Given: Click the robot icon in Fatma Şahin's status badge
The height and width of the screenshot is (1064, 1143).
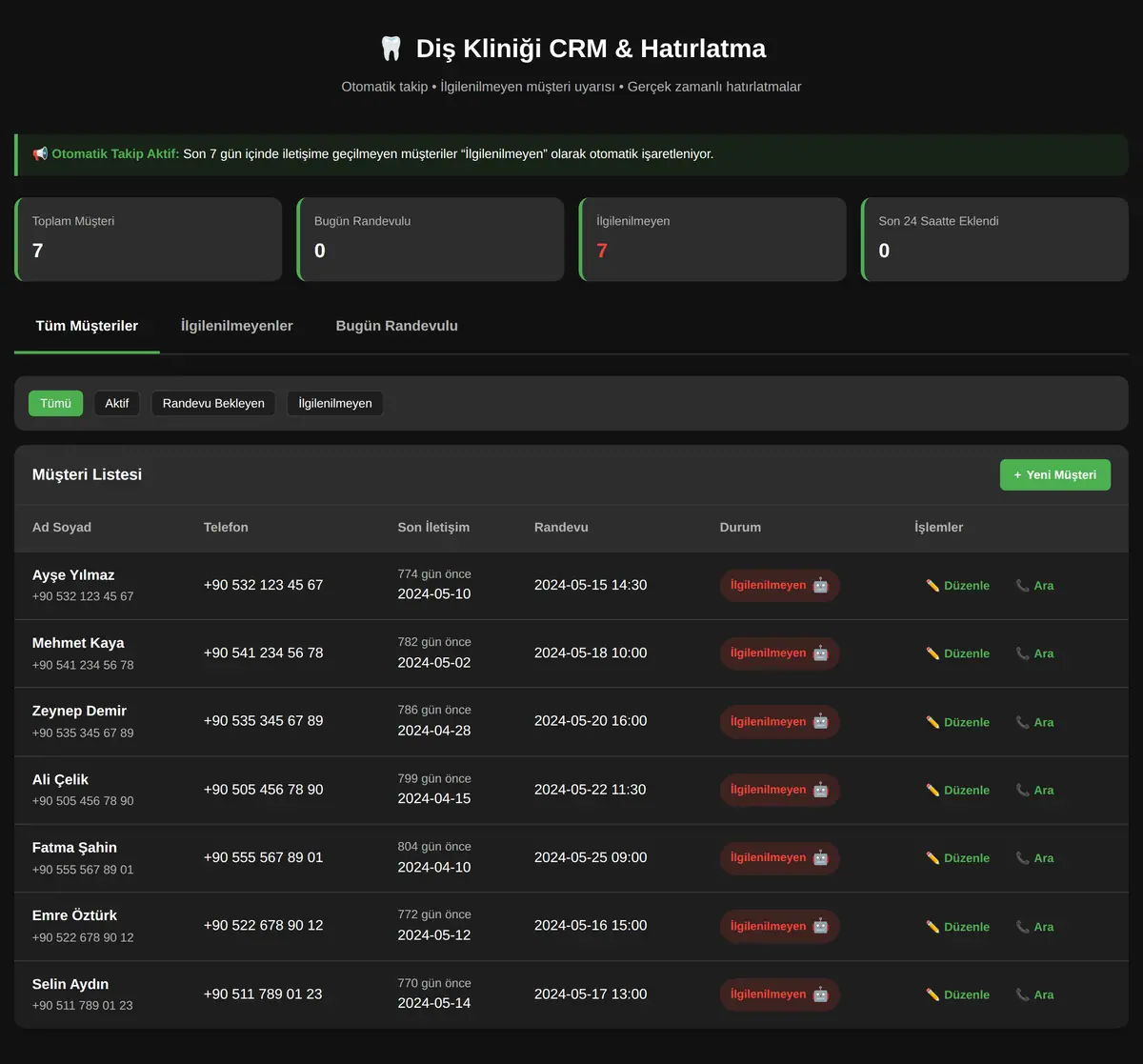Looking at the screenshot, I should 820,858.
